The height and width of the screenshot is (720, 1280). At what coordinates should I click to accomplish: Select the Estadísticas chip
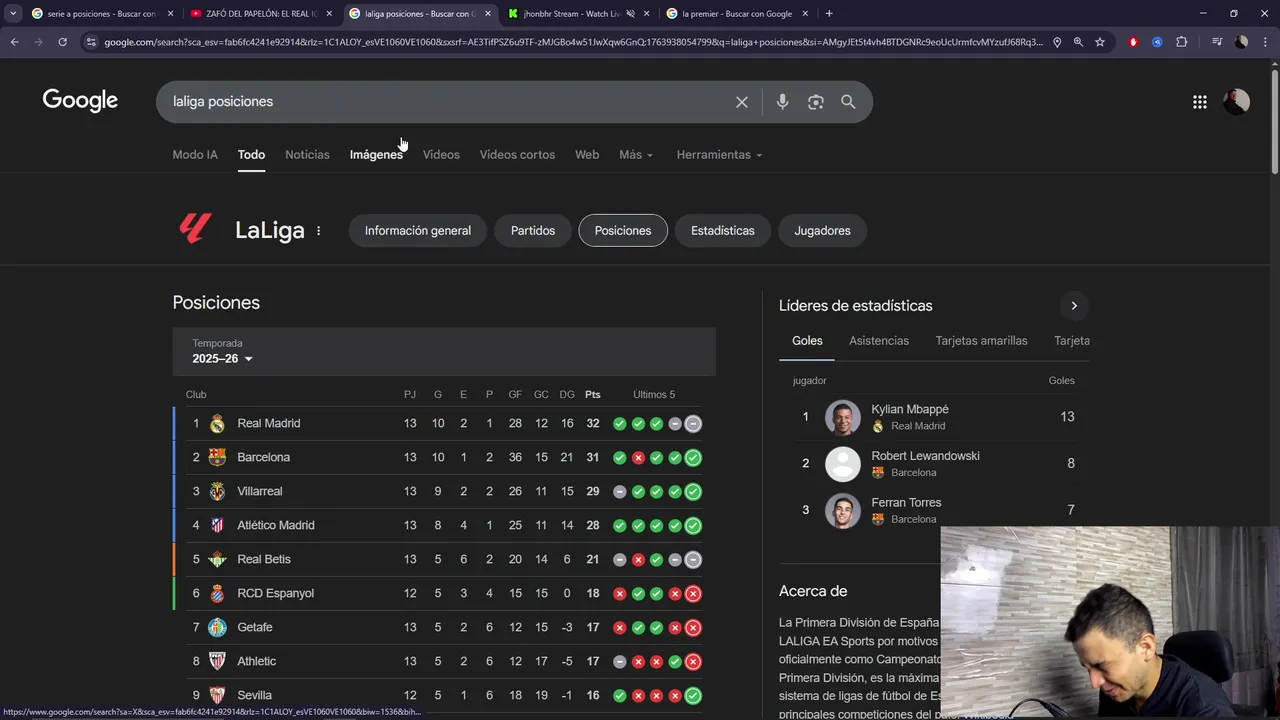coord(723,230)
